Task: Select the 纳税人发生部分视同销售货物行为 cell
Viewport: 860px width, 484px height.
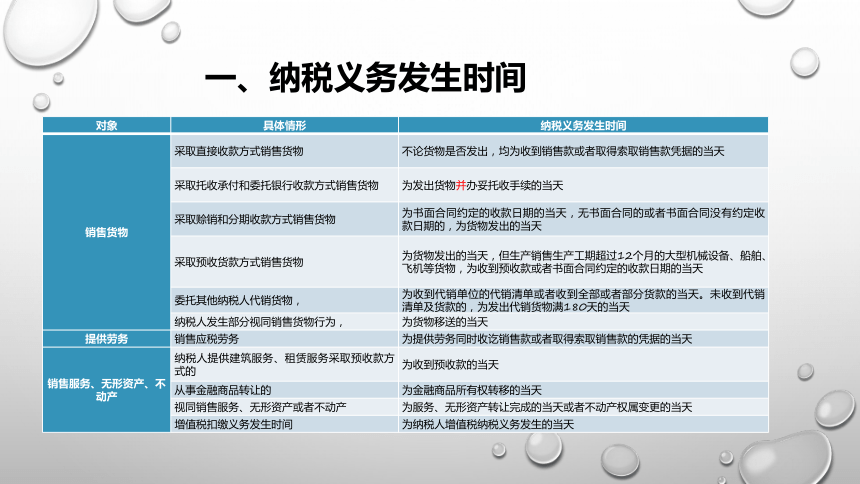Action: click(284, 322)
